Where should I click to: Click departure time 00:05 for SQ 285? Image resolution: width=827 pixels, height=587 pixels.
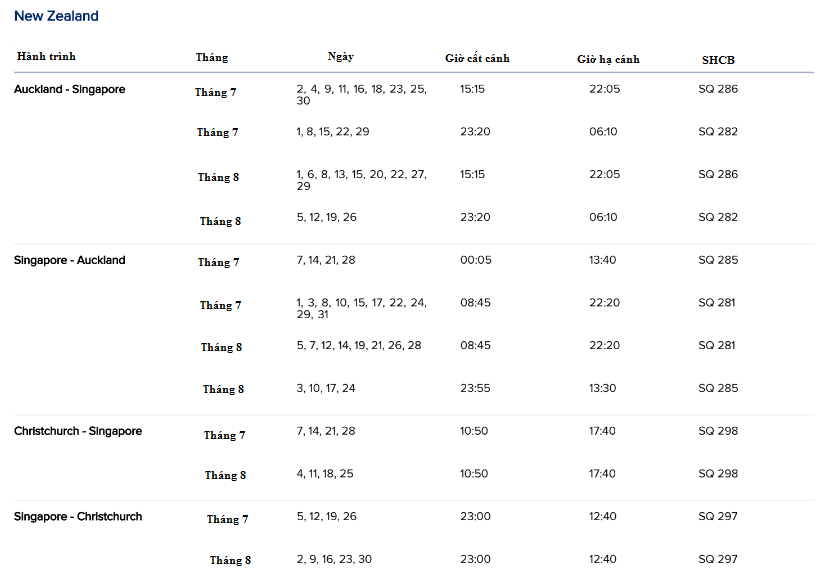(x=476, y=260)
